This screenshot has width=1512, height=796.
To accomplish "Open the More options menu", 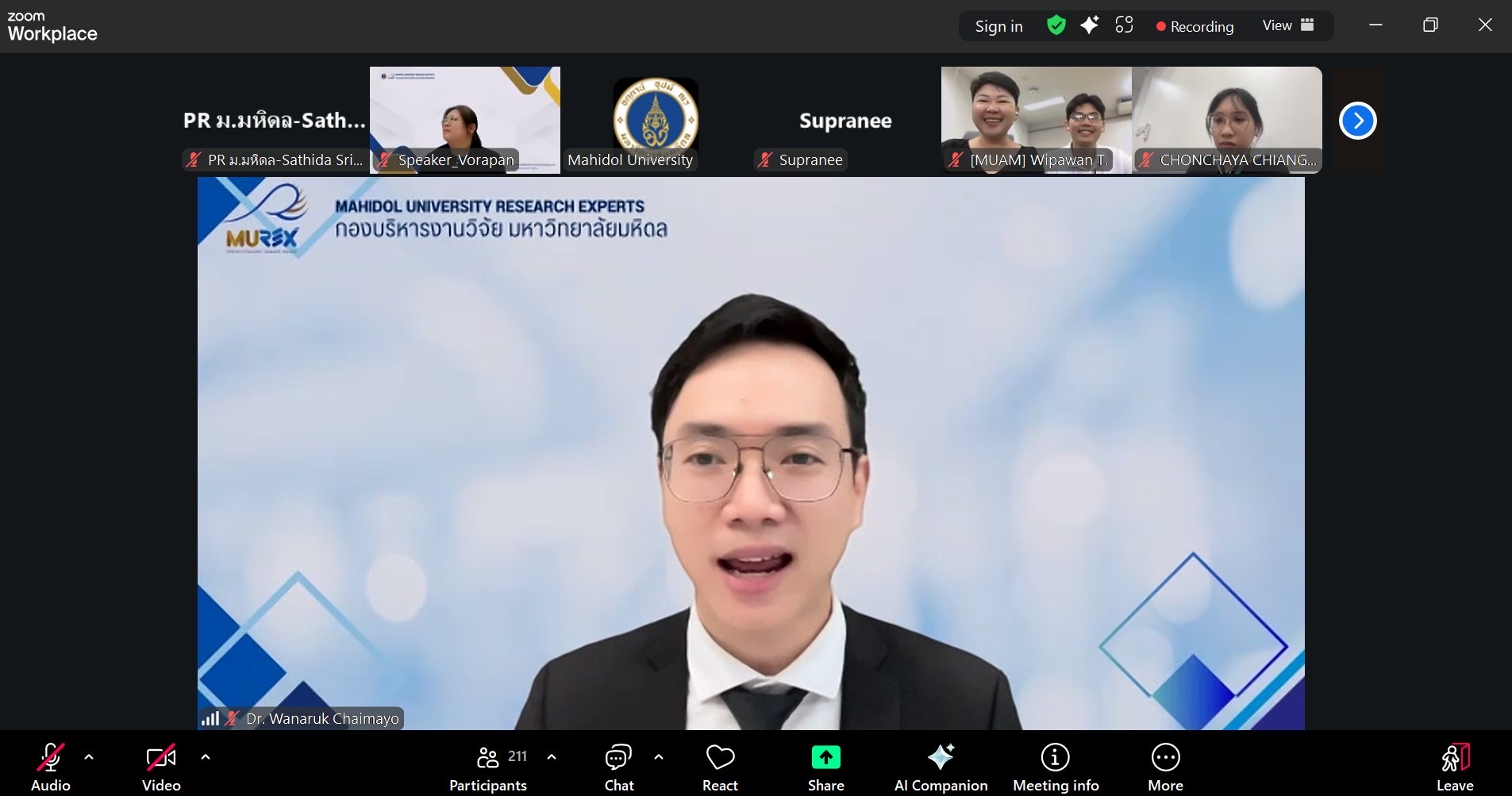I will tap(1165, 767).
